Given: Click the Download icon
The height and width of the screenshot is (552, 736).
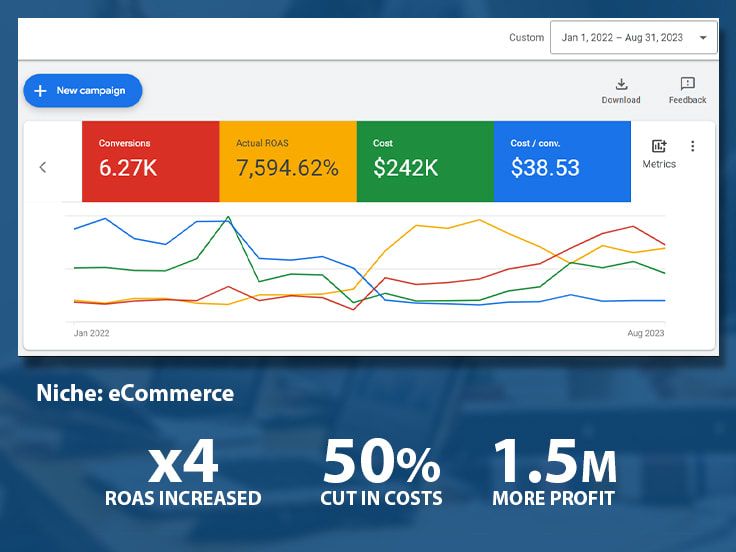Looking at the screenshot, I should point(620,84).
